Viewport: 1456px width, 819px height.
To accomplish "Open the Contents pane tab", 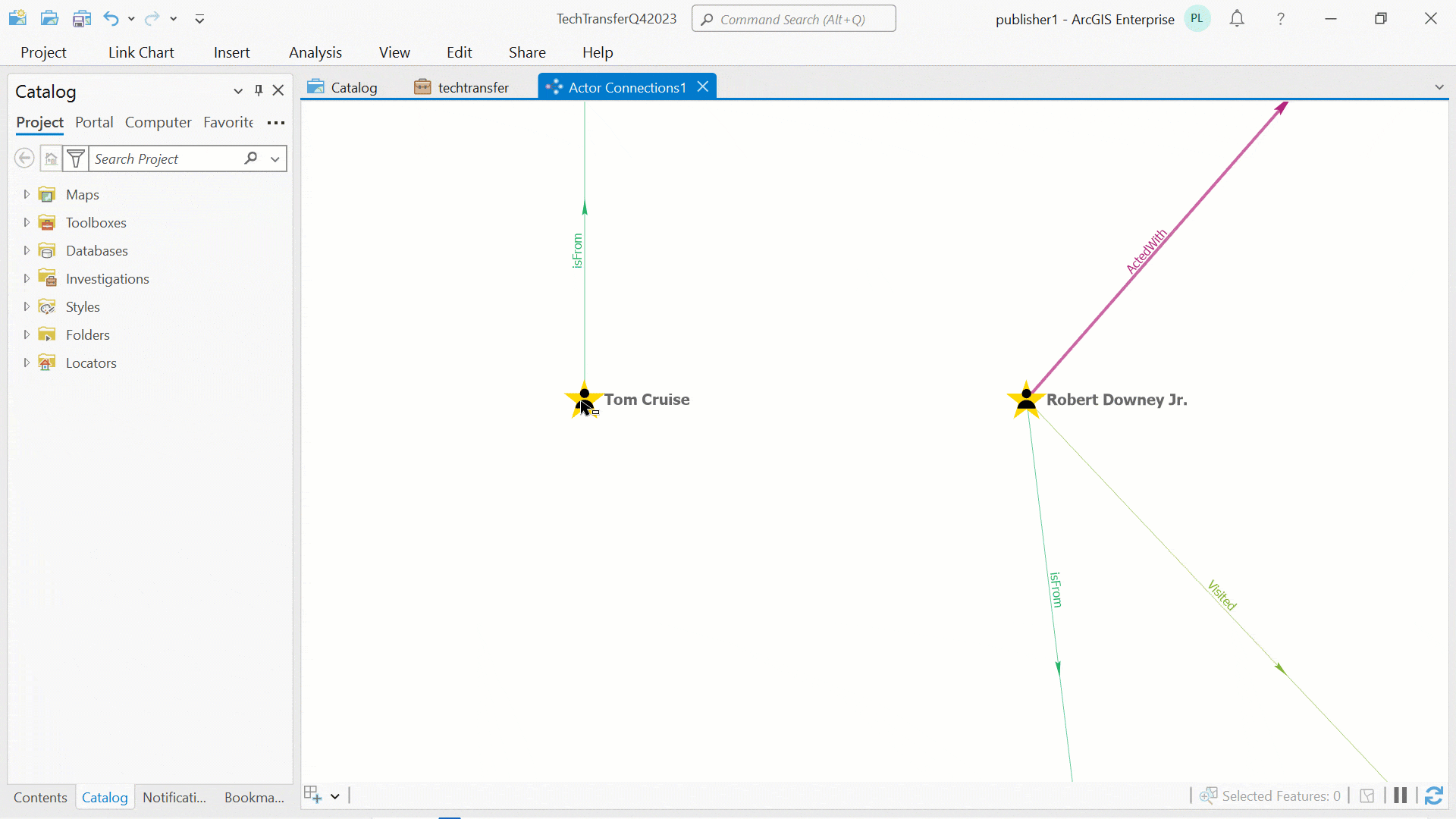I will click(x=40, y=797).
